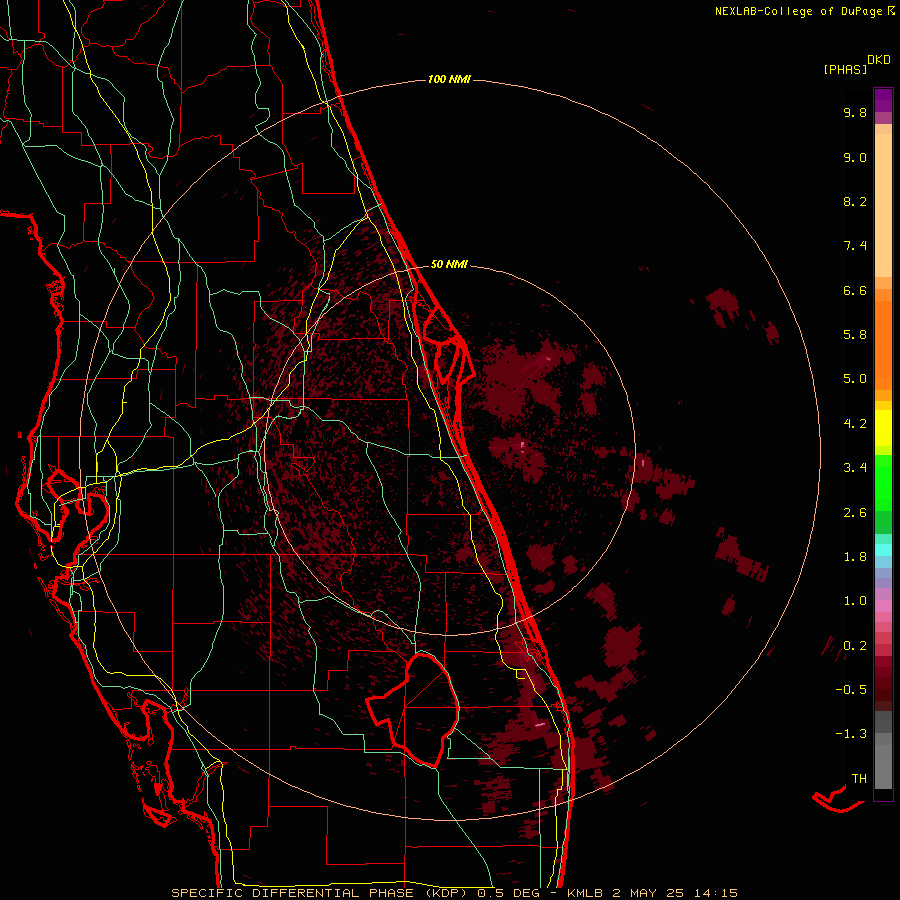Screen dimensions: 900x900
Task: Click the 1.8 value on the scale
Action: [855, 557]
